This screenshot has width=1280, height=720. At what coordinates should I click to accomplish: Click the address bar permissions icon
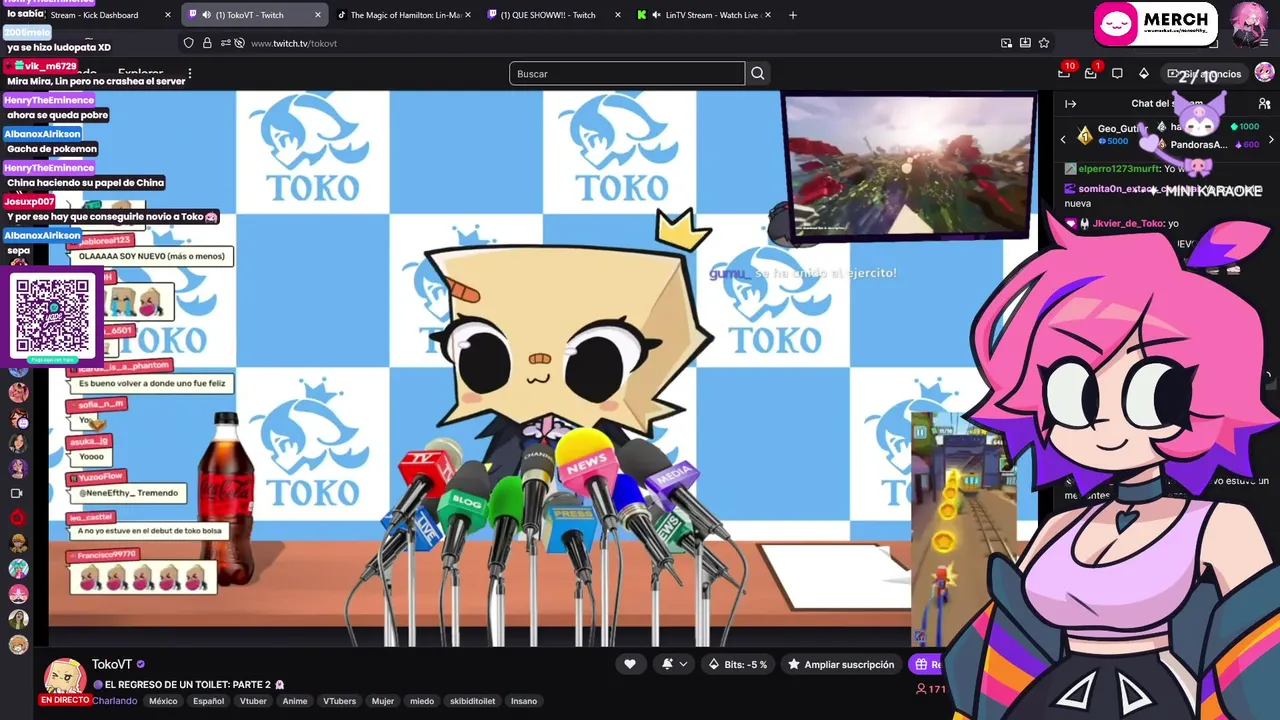click(x=226, y=43)
